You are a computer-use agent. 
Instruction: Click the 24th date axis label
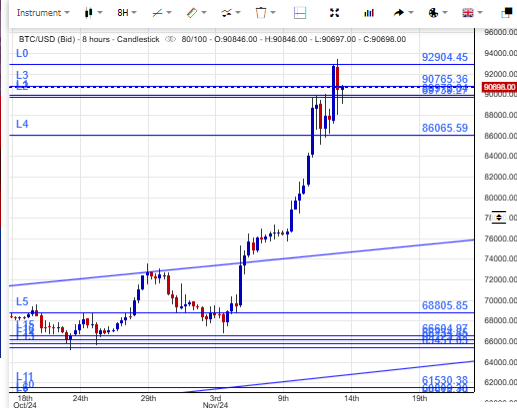80,398
